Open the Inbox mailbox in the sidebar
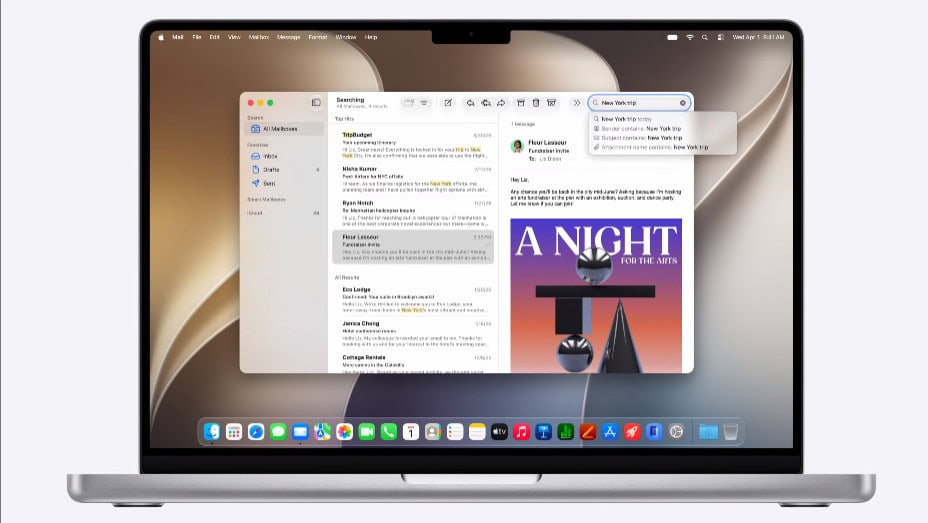The image size is (928, 523). (x=285, y=156)
